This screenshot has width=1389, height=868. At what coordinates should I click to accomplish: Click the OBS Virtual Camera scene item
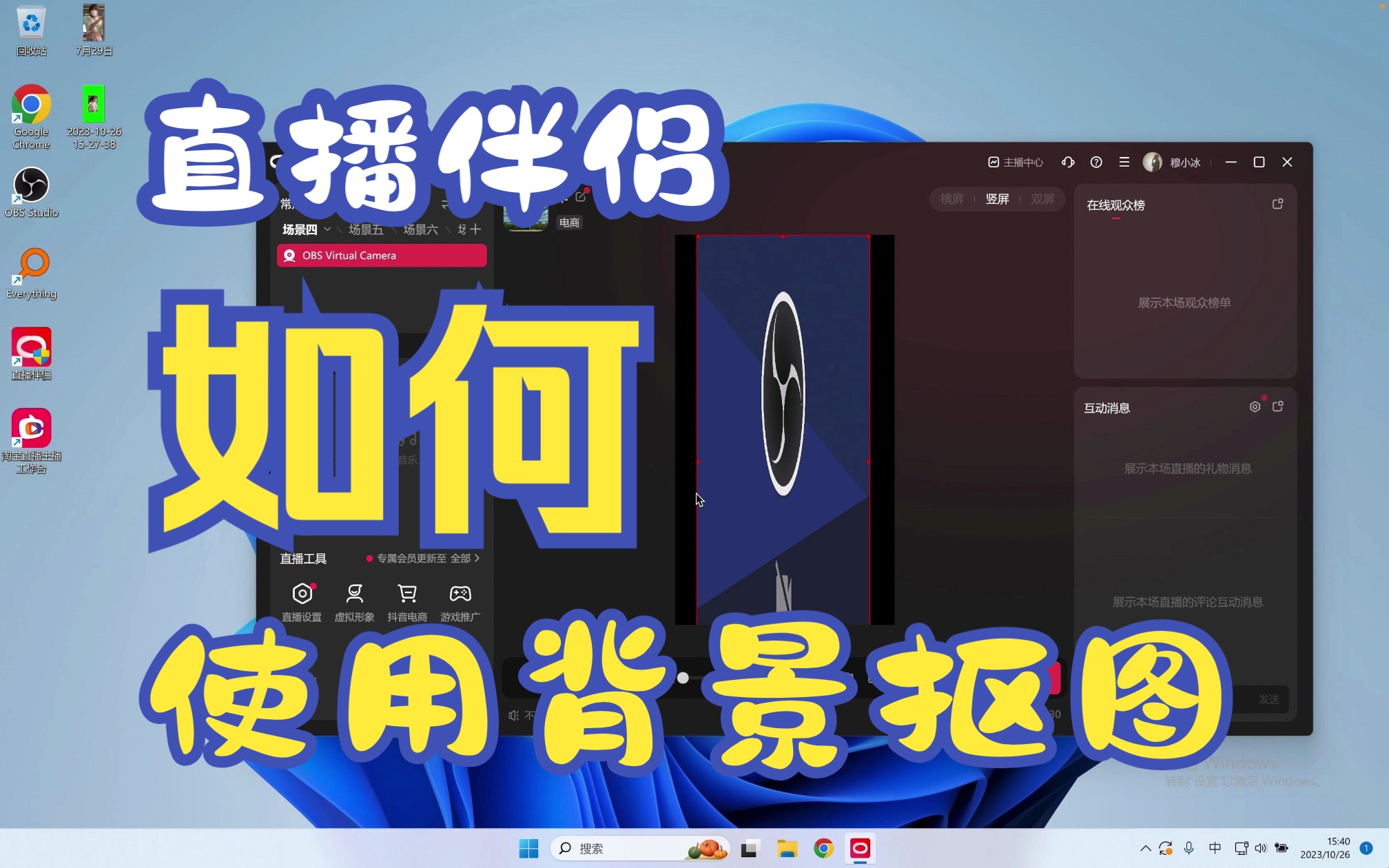[x=383, y=255]
